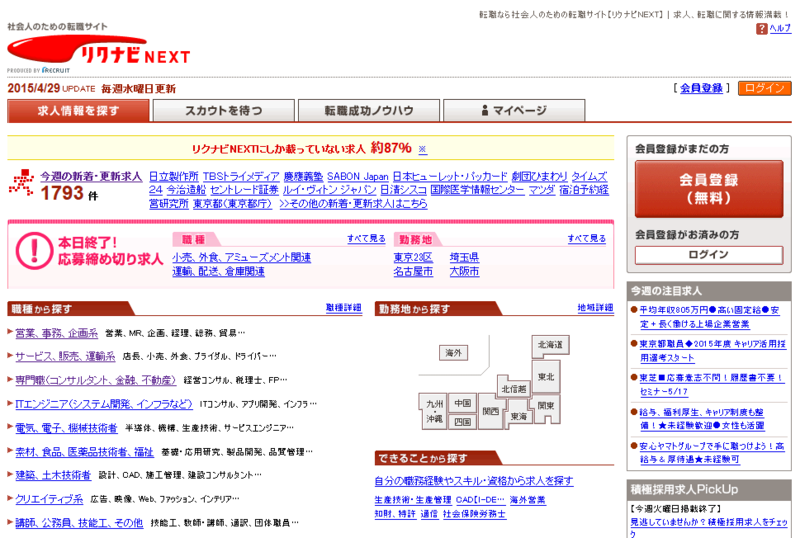The width and height of the screenshot is (800, 538).
Task: Open the 社会保険労務士 skill link
Action: click(474, 514)
